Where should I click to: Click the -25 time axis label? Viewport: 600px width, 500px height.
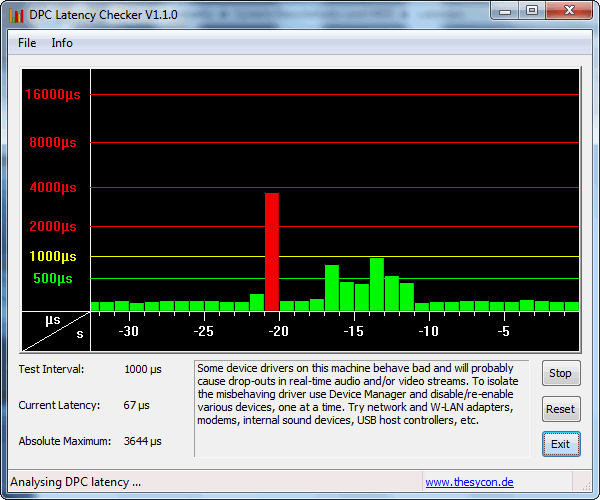click(204, 331)
